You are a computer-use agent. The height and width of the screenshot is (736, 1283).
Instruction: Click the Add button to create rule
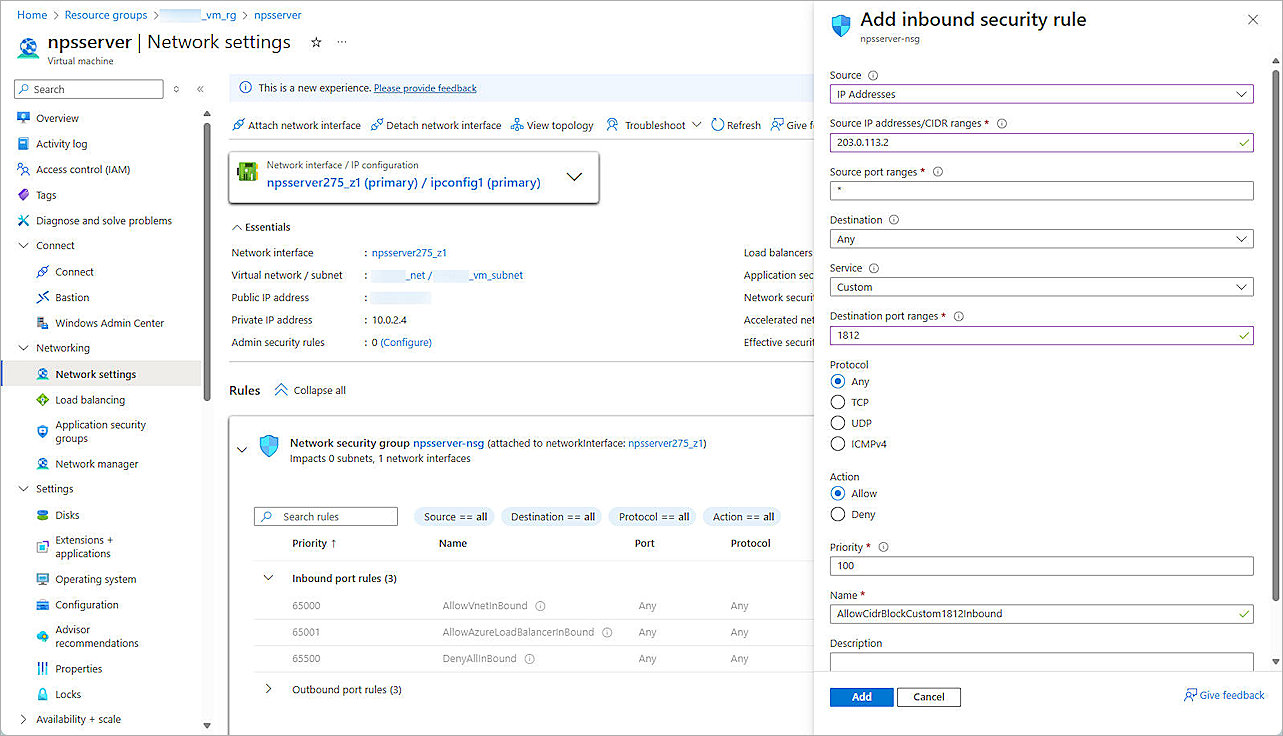(860, 696)
